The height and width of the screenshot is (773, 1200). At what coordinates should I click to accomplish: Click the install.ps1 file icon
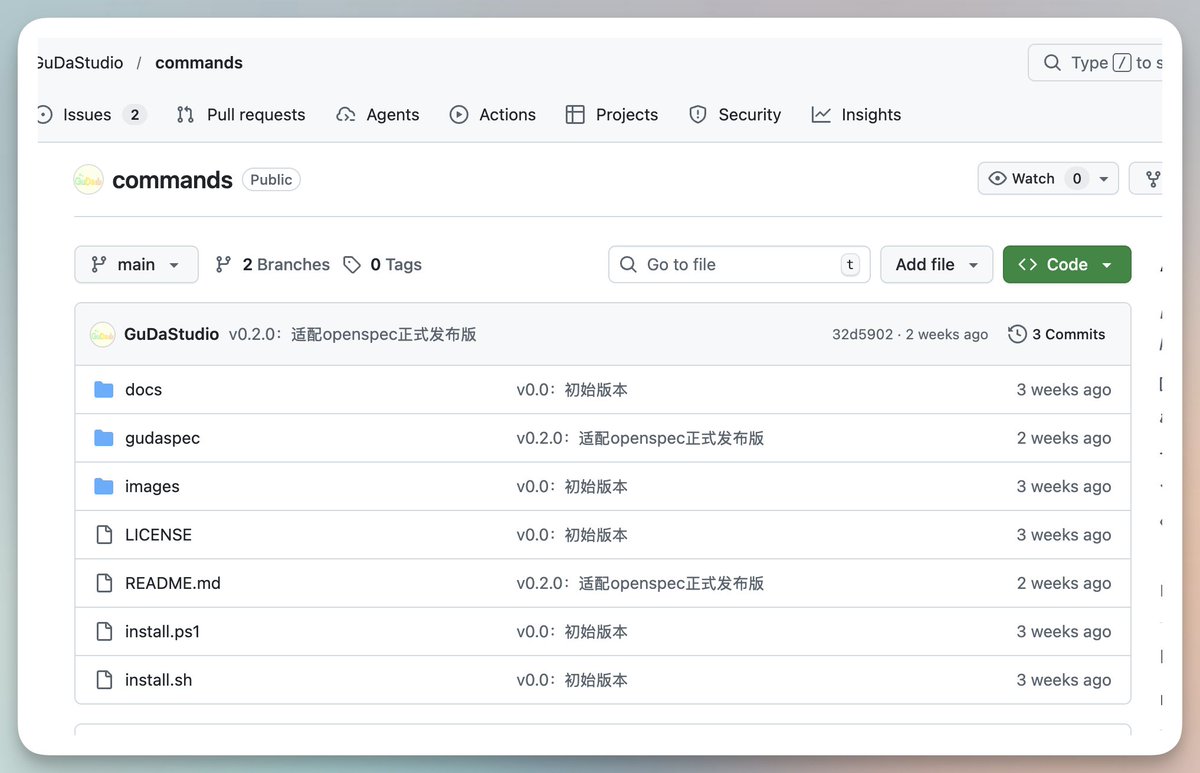point(104,632)
